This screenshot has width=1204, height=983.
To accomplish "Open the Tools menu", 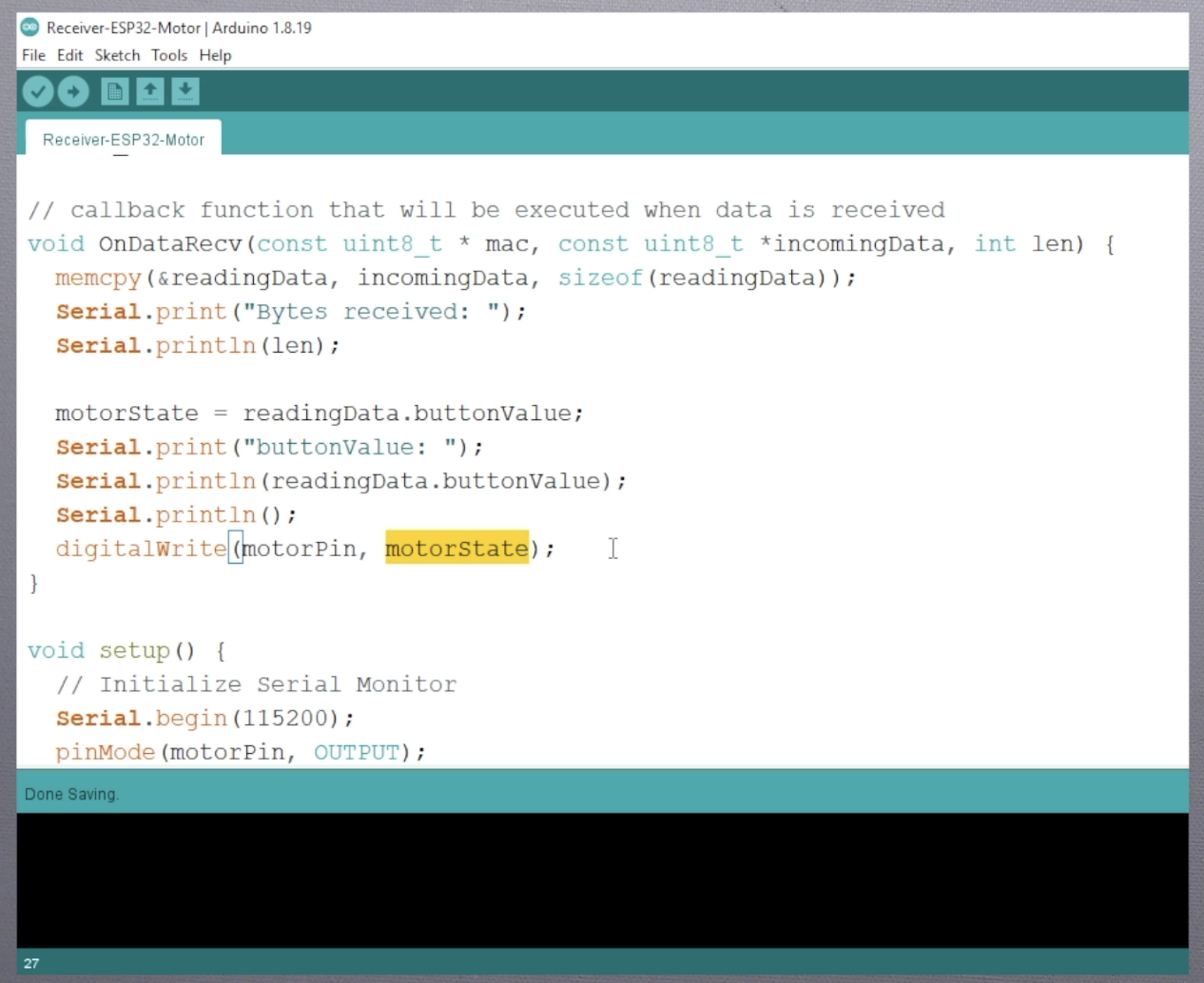I will pos(169,55).
